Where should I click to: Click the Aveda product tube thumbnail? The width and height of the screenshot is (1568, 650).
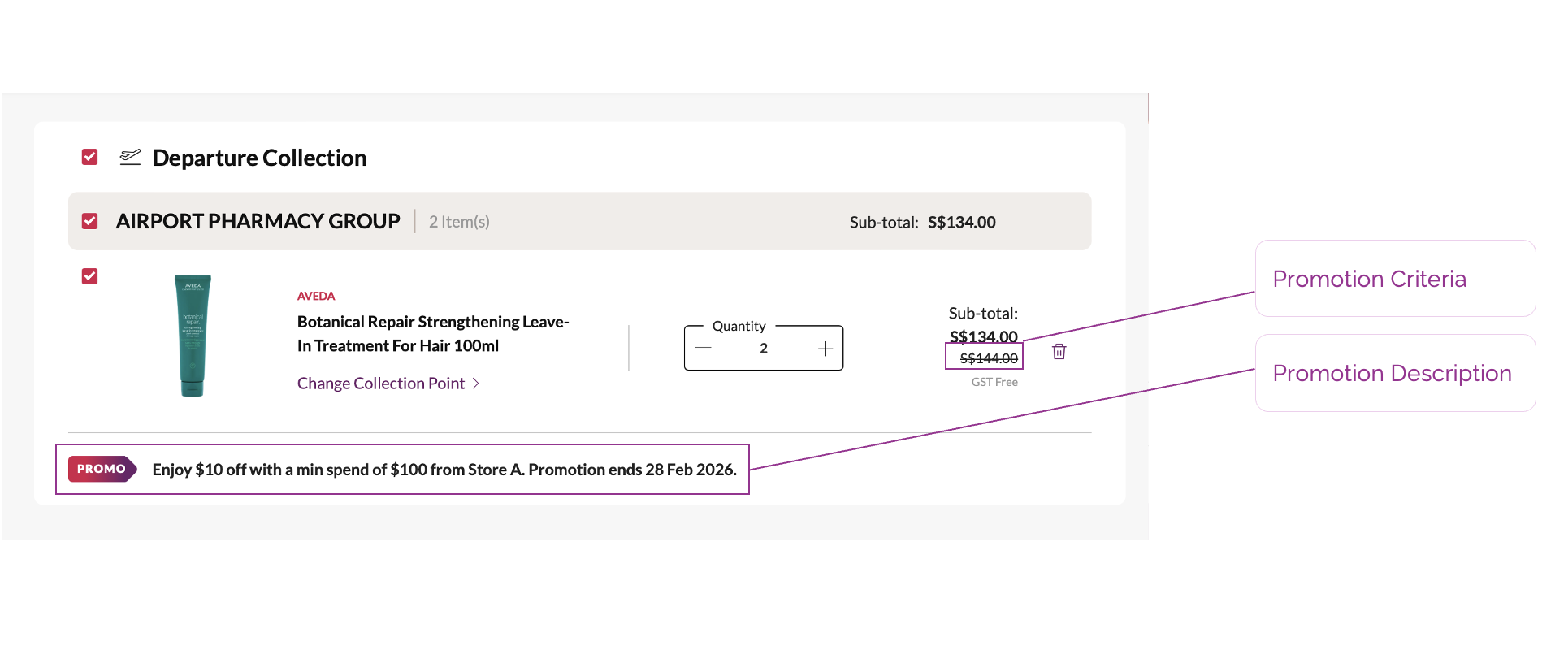point(193,336)
